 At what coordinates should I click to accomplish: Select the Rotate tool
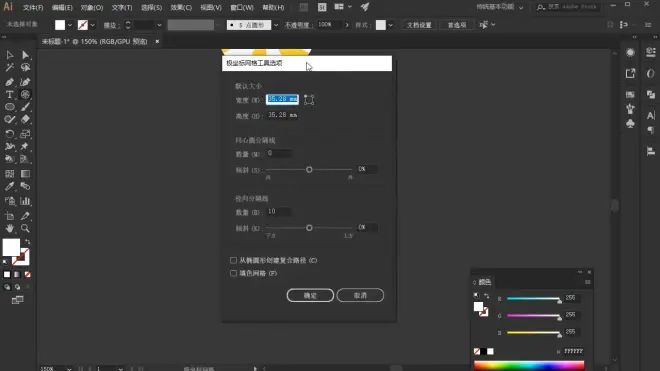(x=10, y=134)
